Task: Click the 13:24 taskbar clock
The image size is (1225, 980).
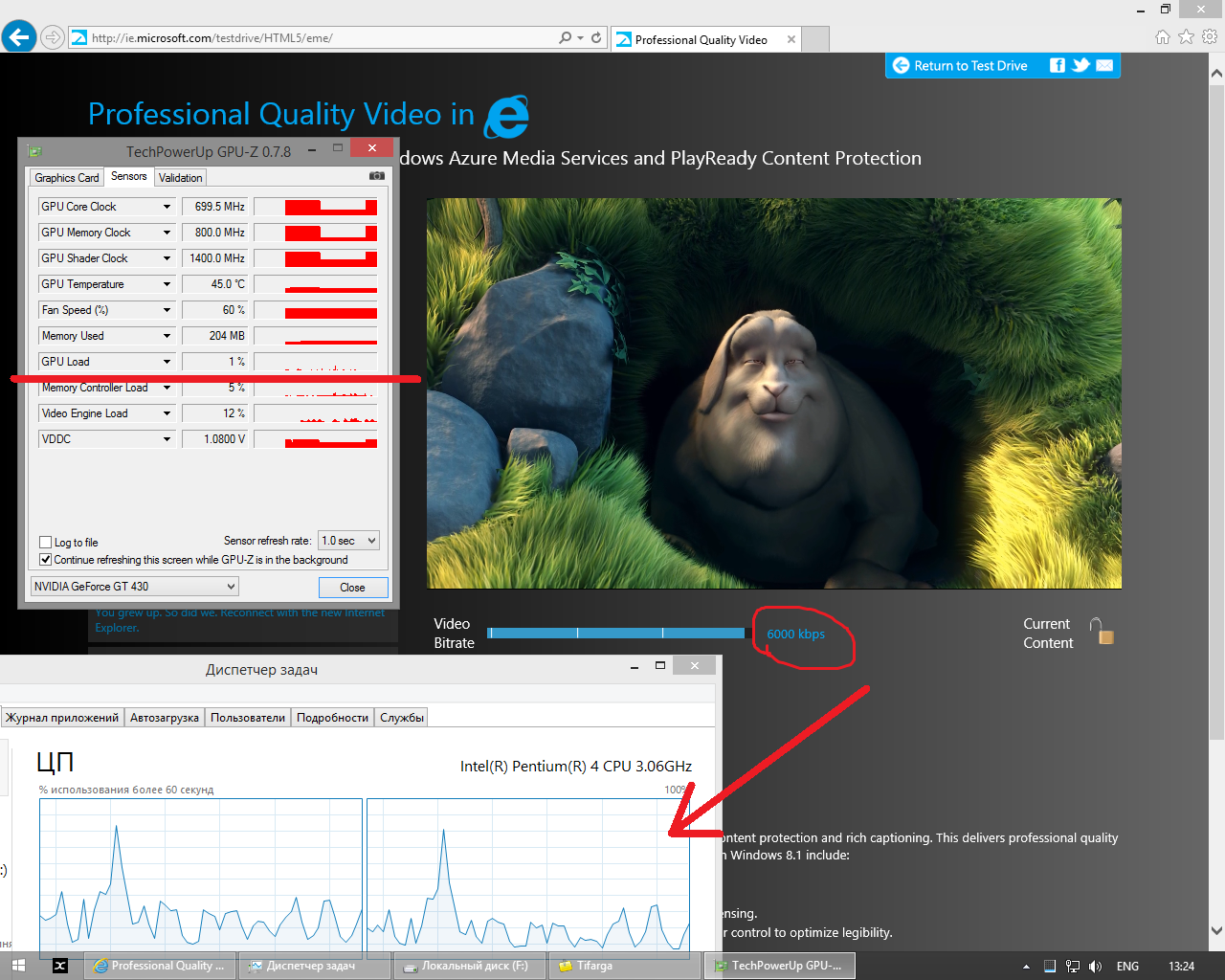Action: 1182,967
